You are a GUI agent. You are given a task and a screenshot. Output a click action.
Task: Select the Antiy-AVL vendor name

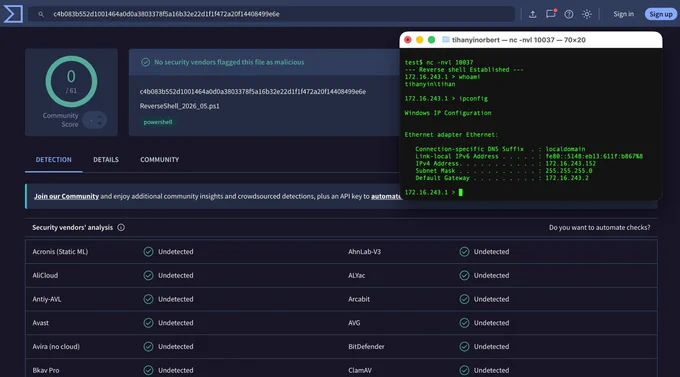coord(47,299)
